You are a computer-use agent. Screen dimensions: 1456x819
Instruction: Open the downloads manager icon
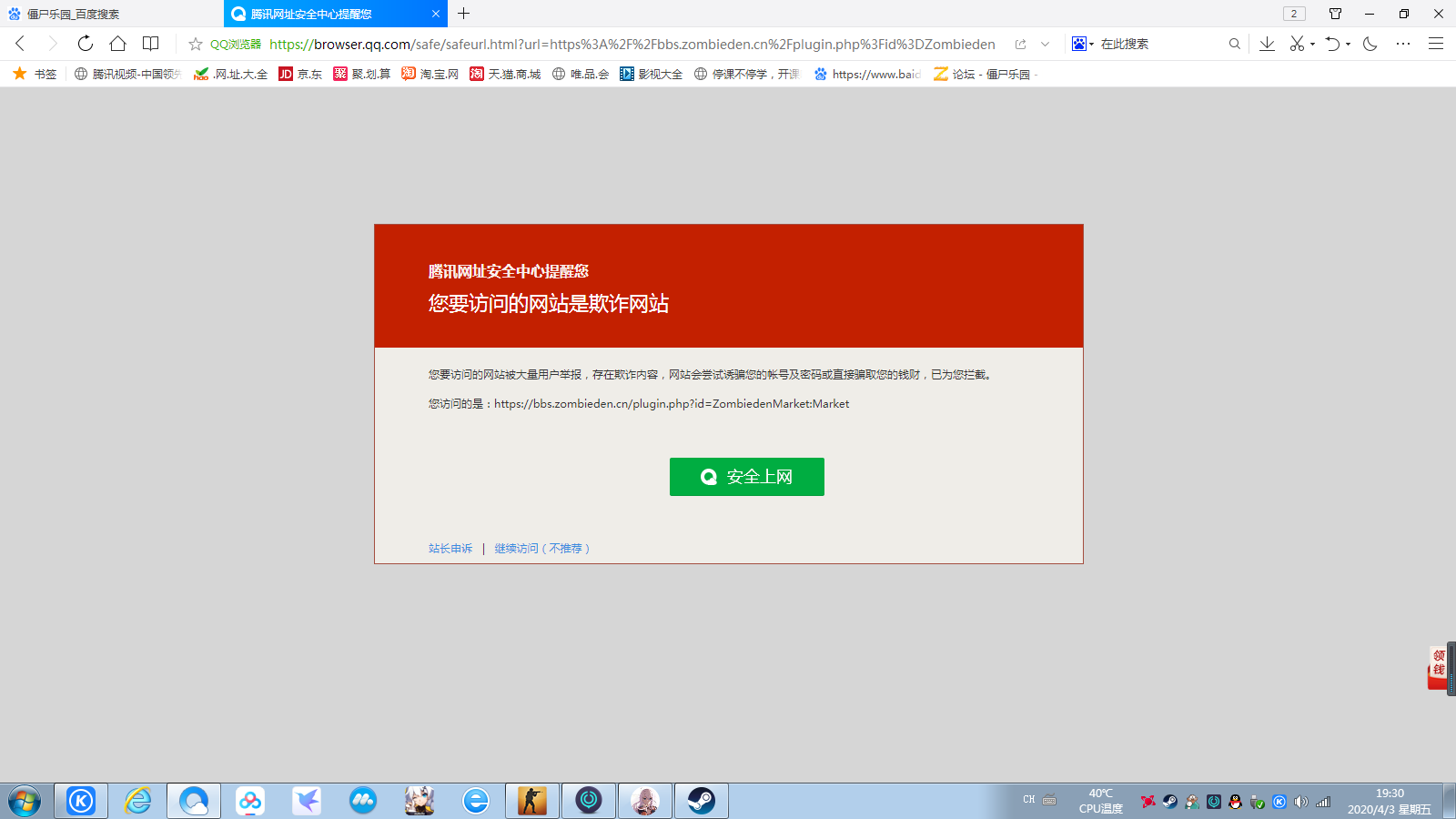pos(1267,43)
